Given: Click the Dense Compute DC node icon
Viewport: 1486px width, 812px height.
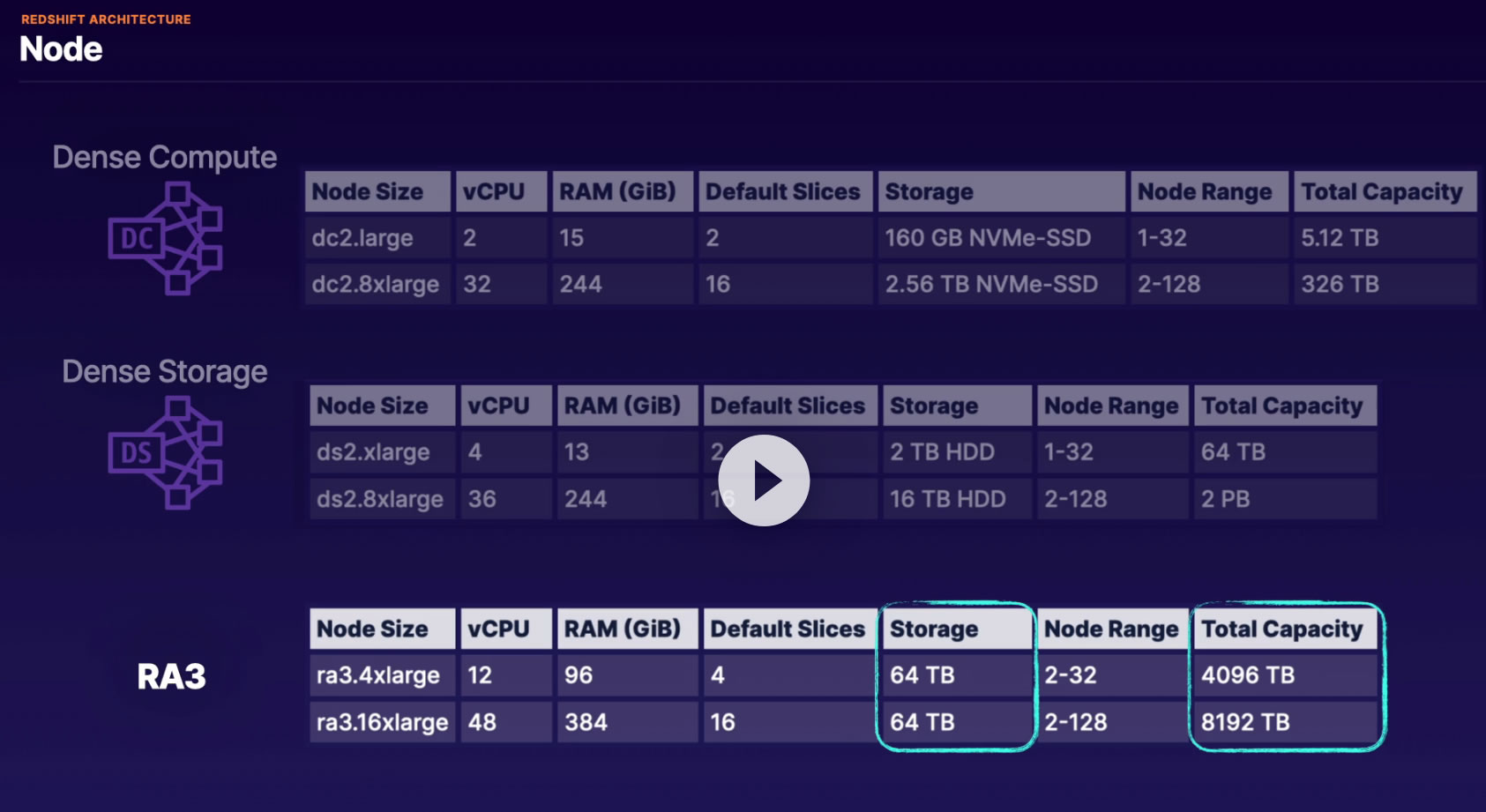Looking at the screenshot, I should point(165,238).
